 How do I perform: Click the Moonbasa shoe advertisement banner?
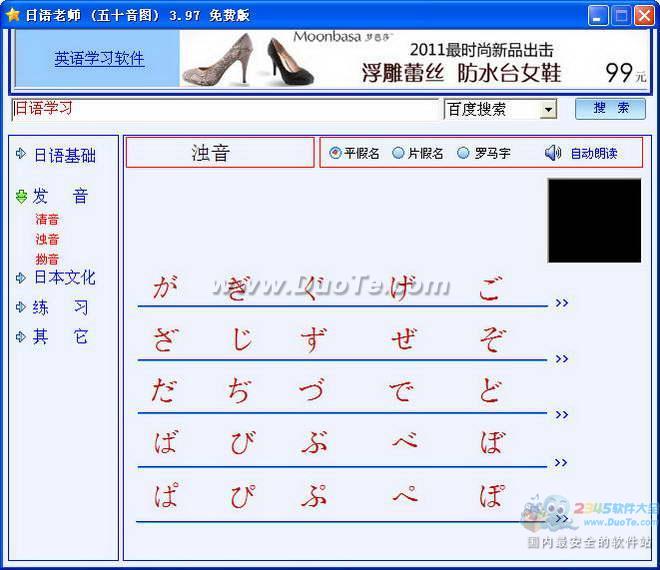pos(414,59)
